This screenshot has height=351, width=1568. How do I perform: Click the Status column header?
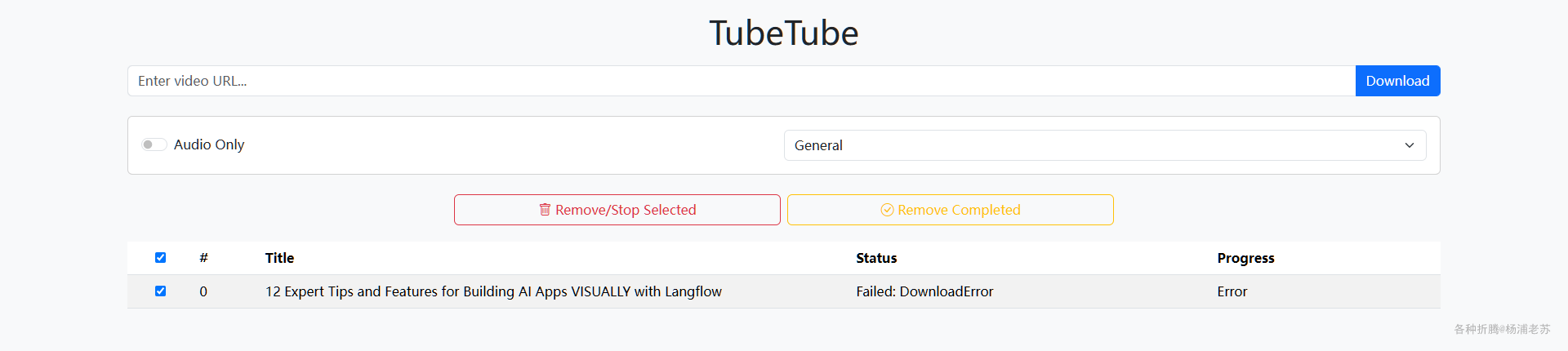pos(876,258)
